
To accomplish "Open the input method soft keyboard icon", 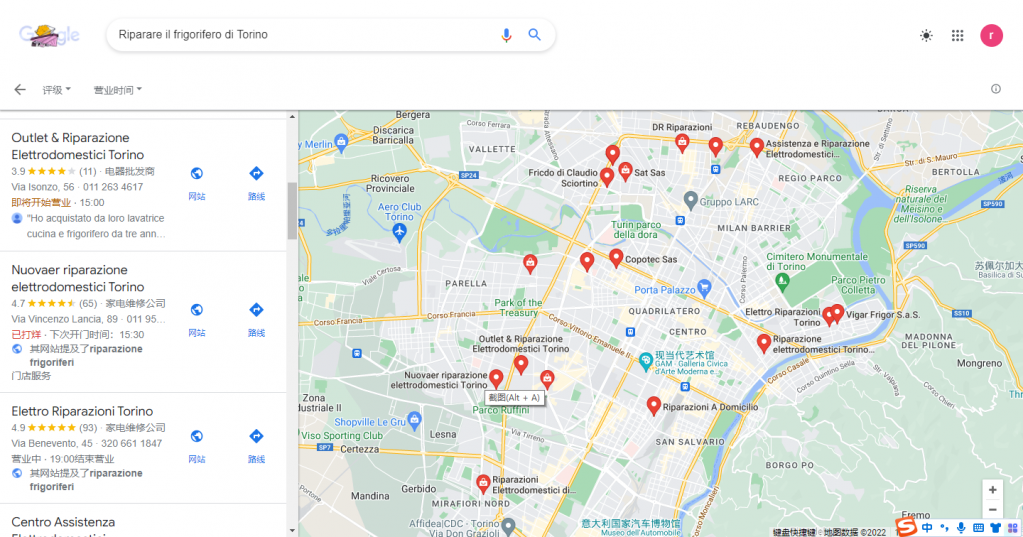I will click(x=978, y=527).
